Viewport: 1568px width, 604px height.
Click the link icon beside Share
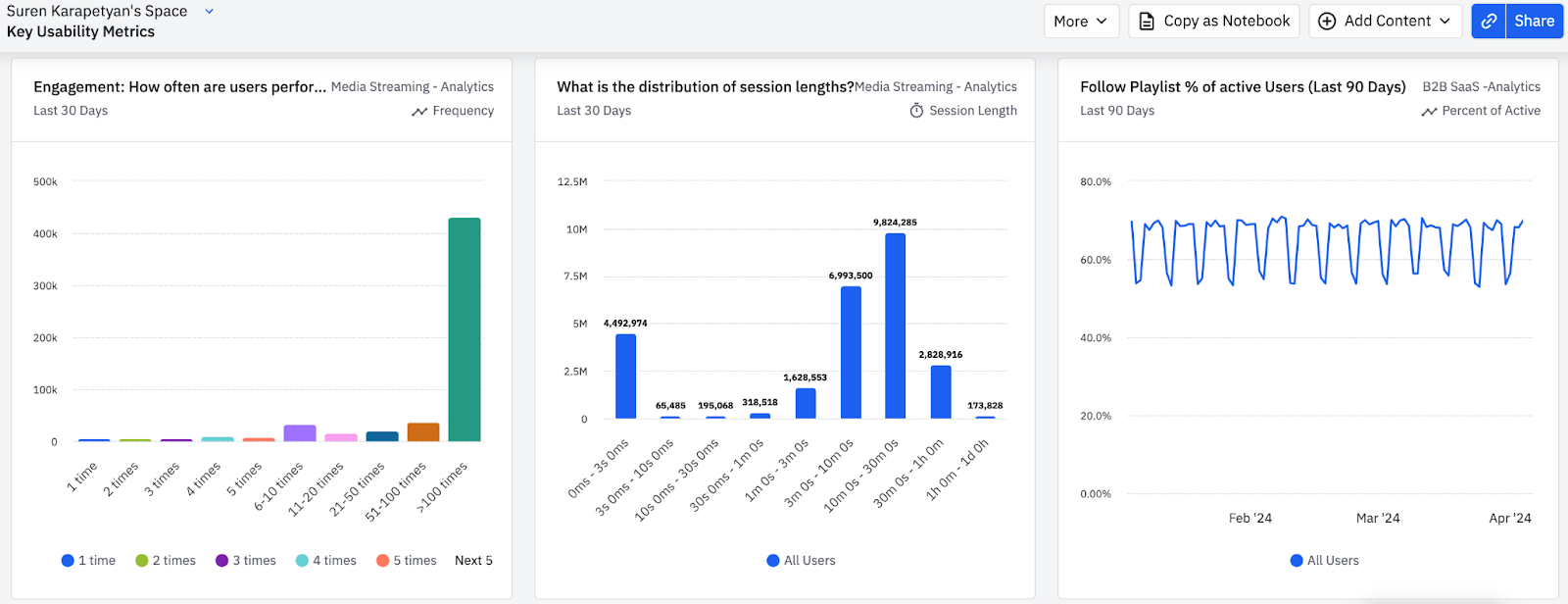(1489, 21)
